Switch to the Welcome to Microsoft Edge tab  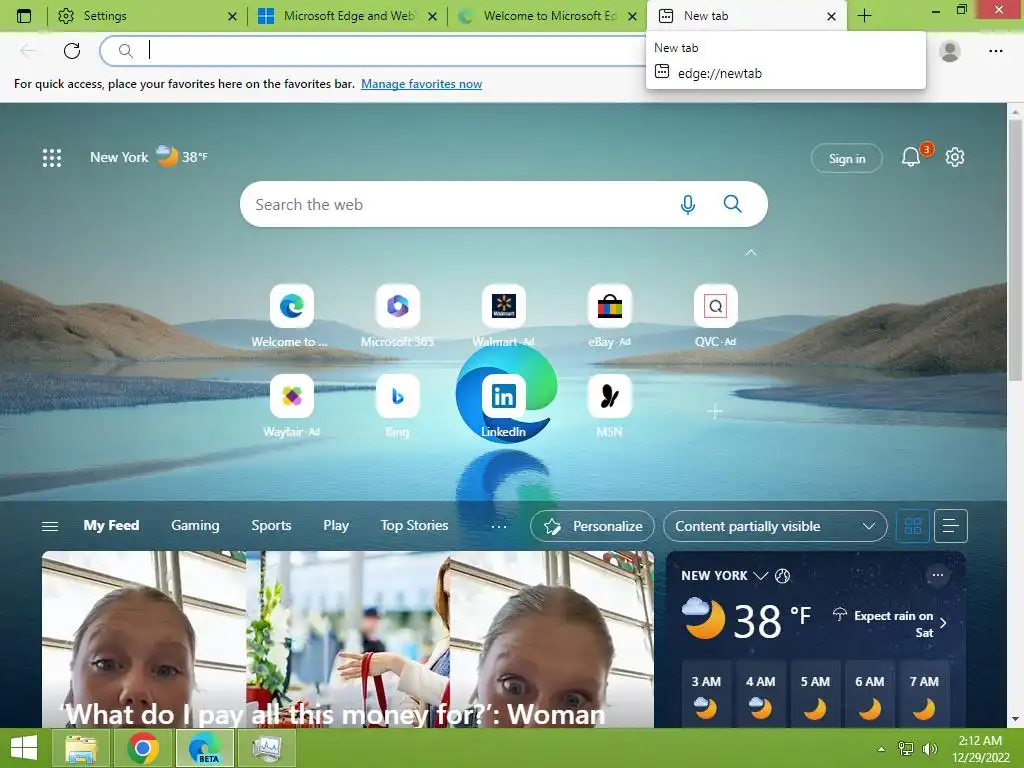[x=547, y=16]
